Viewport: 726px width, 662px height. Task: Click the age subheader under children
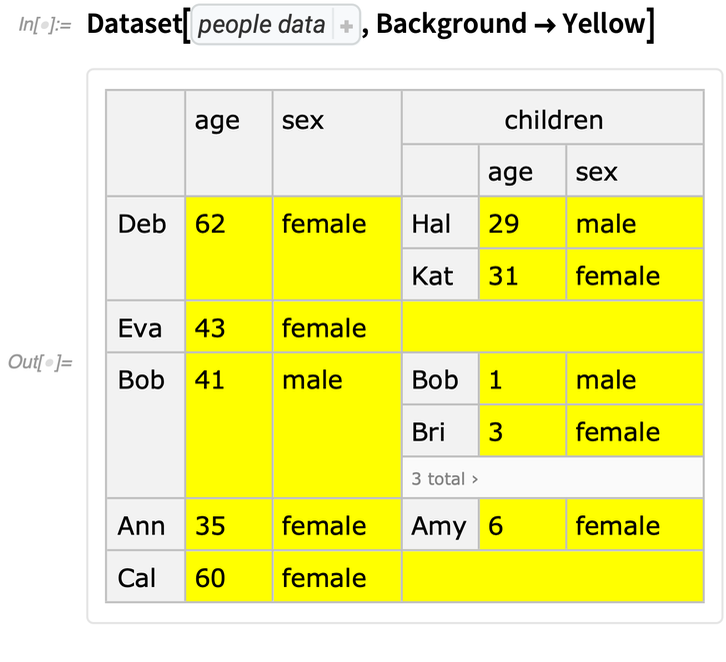510,172
